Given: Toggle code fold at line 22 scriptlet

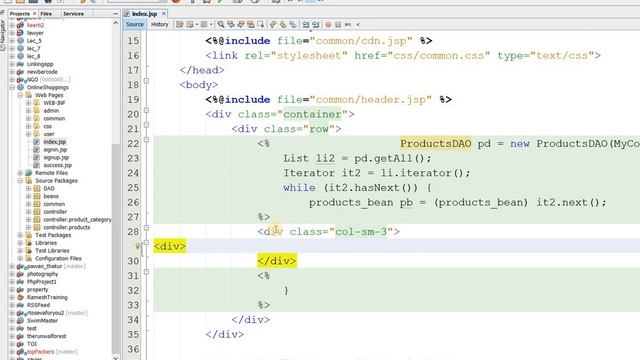Looking at the screenshot, I should pyautogui.click(x=146, y=140).
